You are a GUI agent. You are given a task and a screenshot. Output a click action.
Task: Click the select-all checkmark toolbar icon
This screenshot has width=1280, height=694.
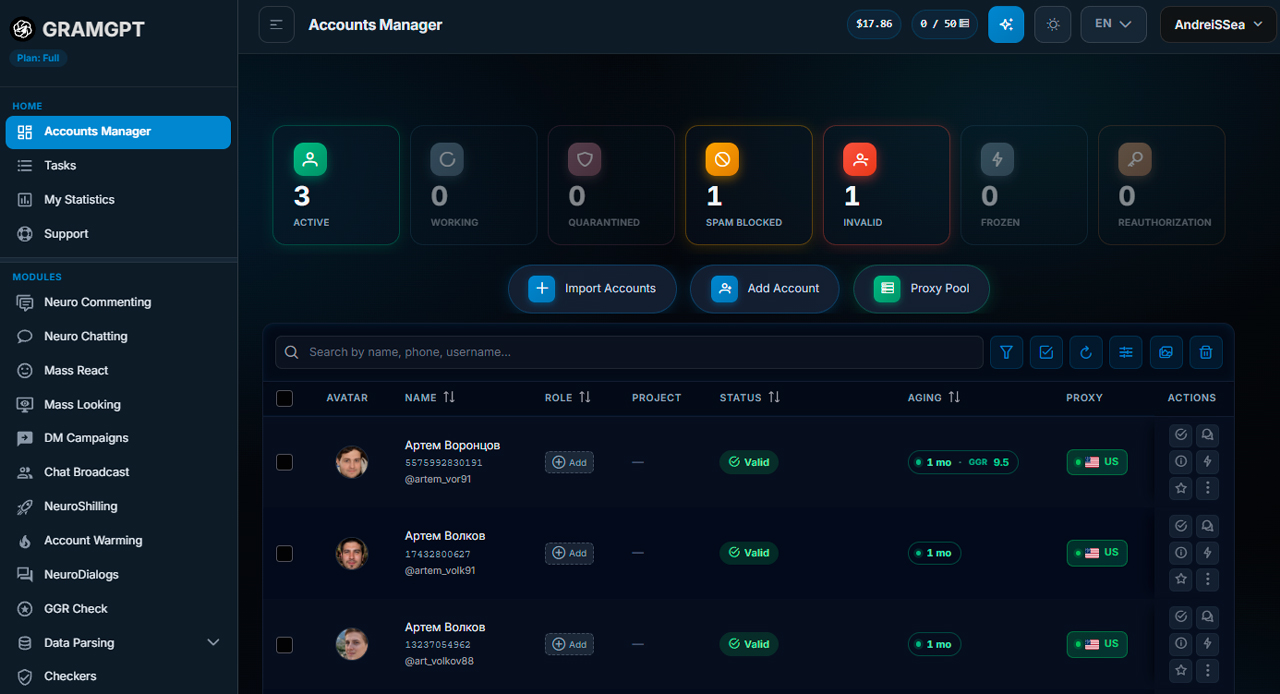[1046, 352]
